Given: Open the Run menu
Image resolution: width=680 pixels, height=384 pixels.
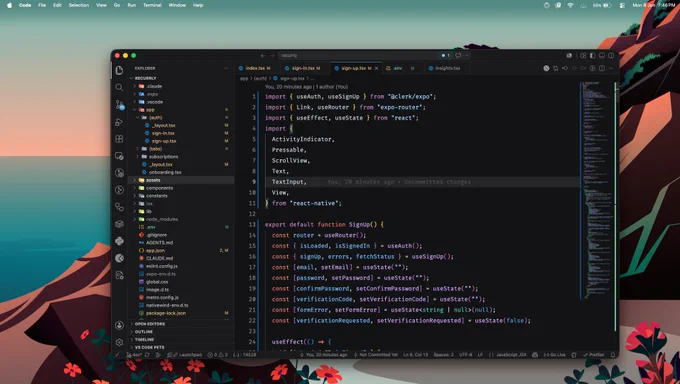Looking at the screenshot, I should pyautogui.click(x=131, y=5).
